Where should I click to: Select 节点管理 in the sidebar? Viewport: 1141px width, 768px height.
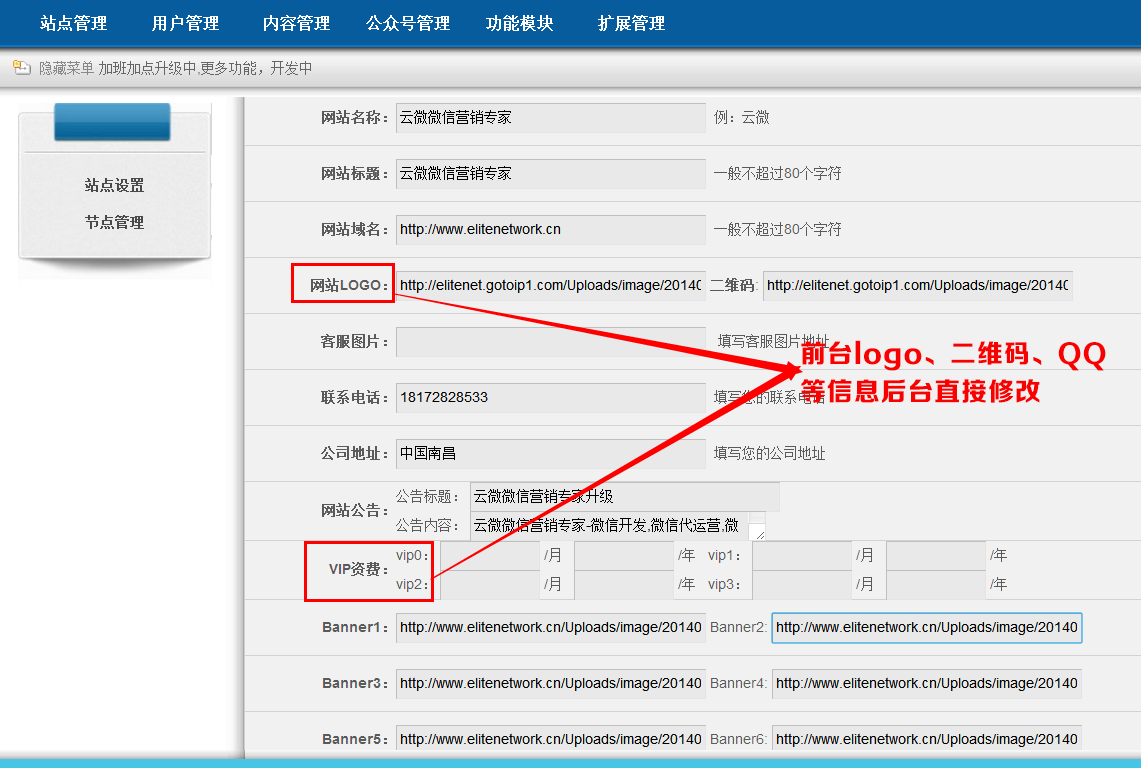coord(114,222)
